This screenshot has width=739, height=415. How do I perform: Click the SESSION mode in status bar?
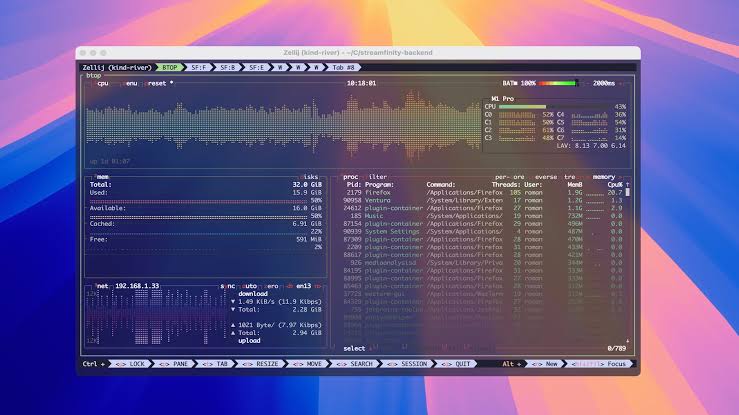pyautogui.click(x=407, y=364)
